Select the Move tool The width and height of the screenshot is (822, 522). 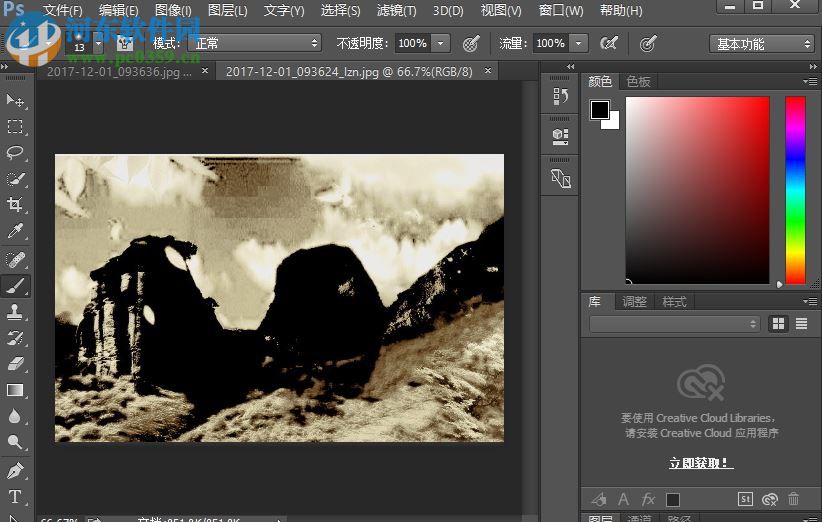click(15, 100)
